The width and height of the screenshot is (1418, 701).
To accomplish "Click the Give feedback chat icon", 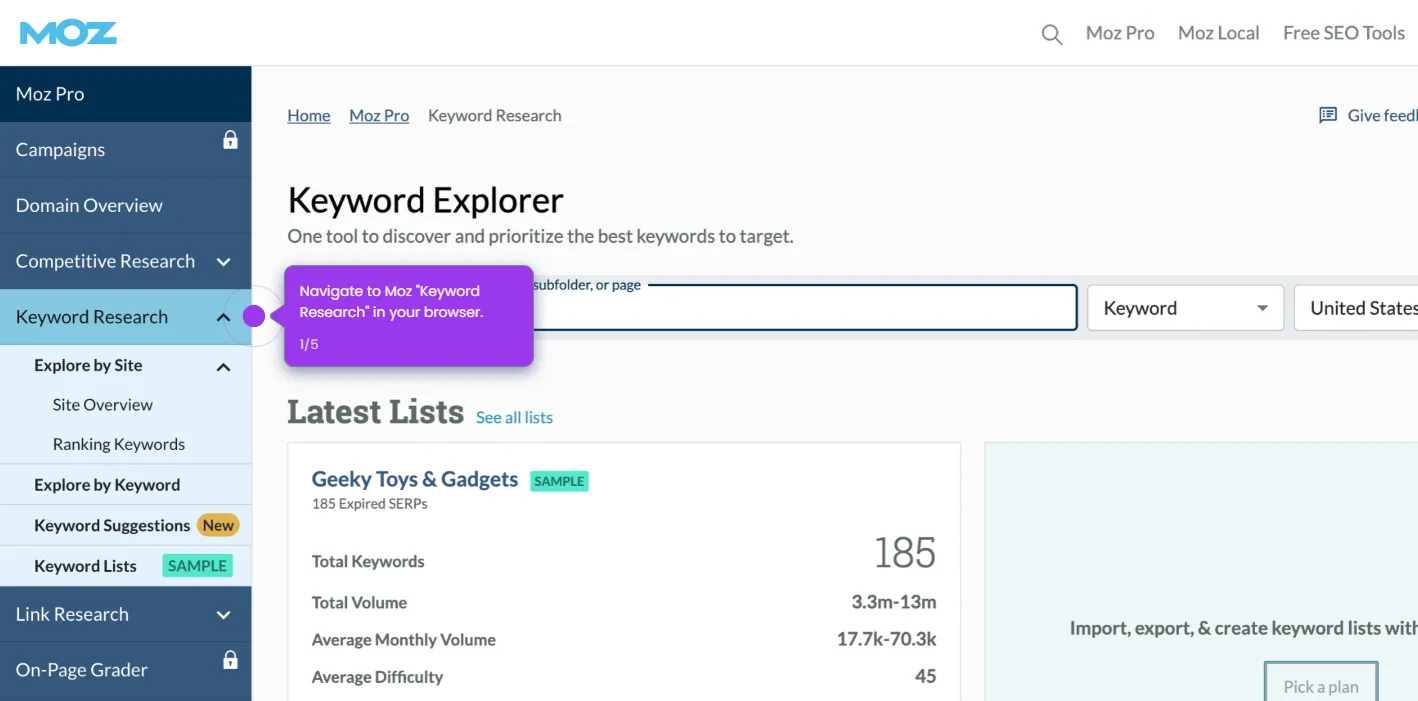I will (1328, 115).
